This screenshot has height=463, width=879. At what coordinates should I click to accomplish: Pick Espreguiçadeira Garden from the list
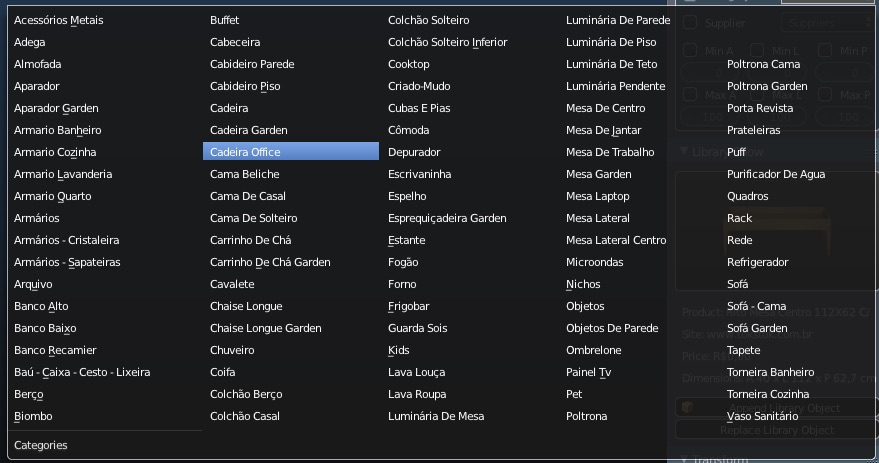click(x=447, y=218)
